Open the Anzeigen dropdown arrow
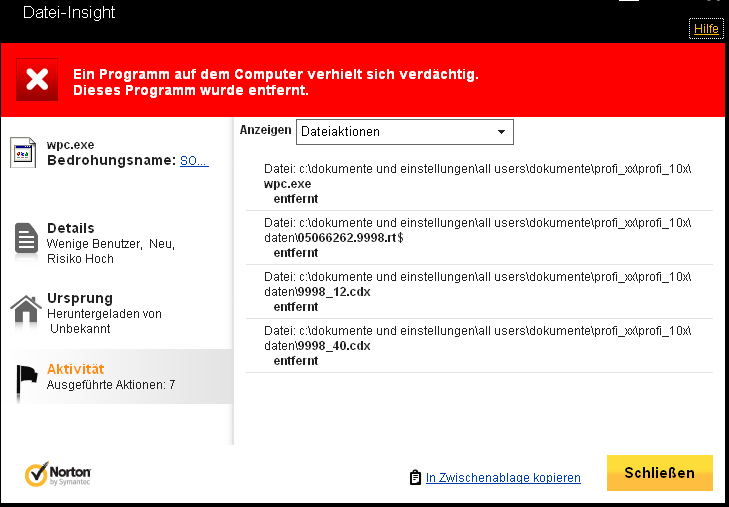This screenshot has height=507, width=729. coord(501,132)
